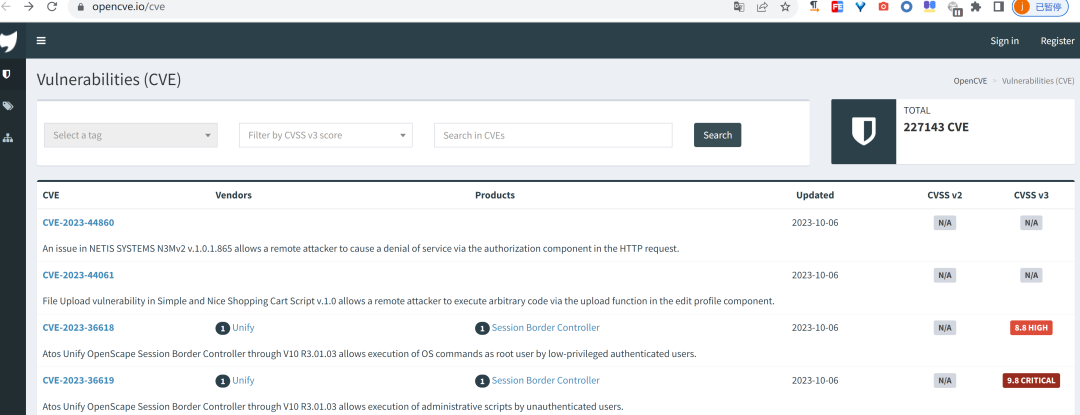Click the CVSS v3 column header
Image resolution: width=1080 pixels, height=415 pixels.
pyautogui.click(x=1031, y=195)
